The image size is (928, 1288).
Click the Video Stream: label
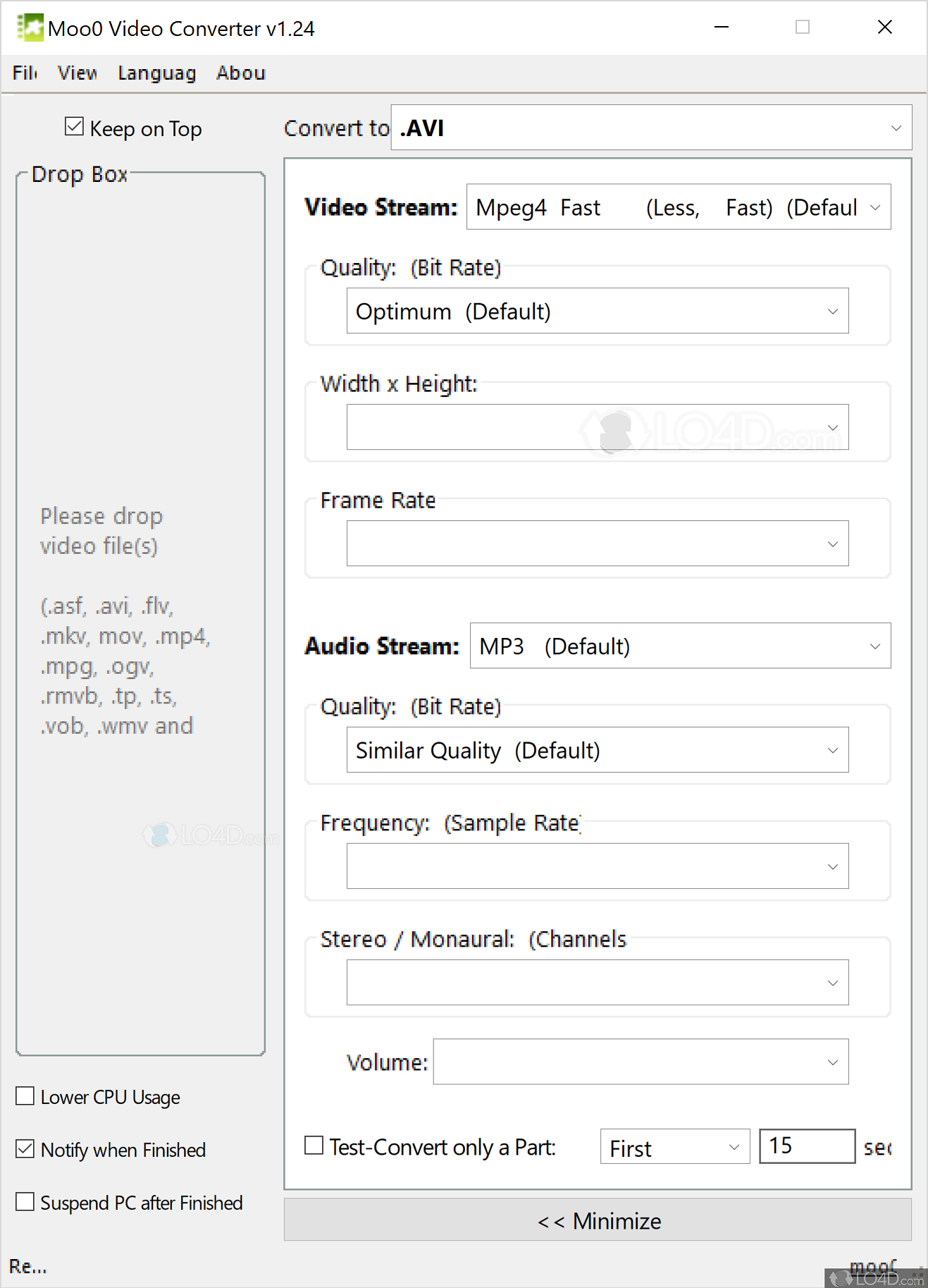[x=381, y=207]
